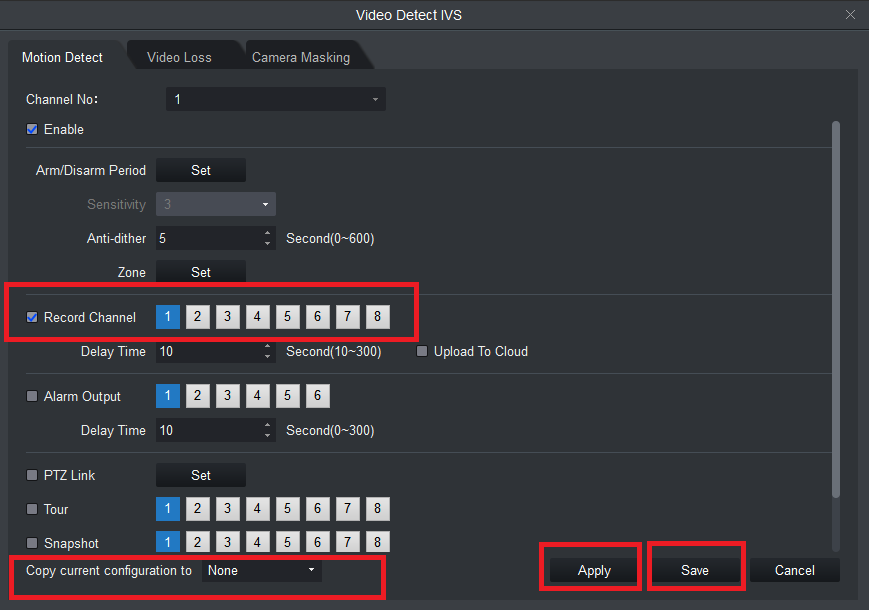Uncheck the Record Channel checkbox

tap(32, 317)
